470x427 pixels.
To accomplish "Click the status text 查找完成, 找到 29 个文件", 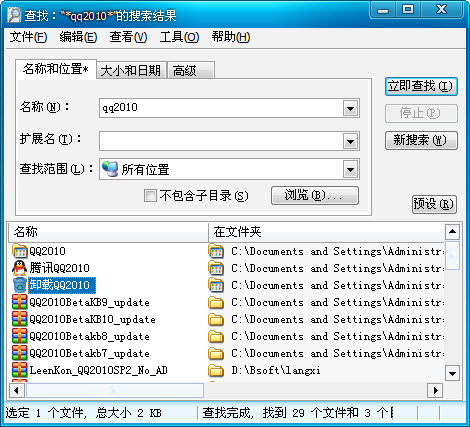I will tap(280, 413).
